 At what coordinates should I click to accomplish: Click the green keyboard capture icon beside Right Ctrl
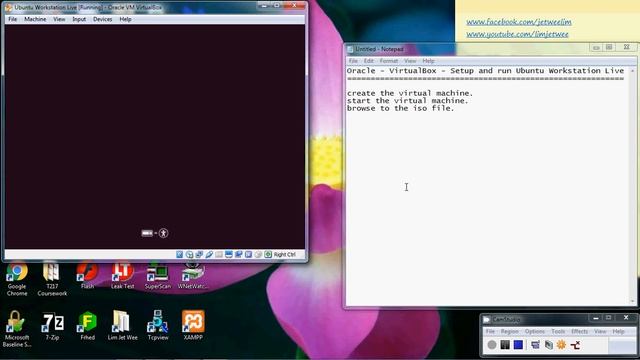[268, 254]
